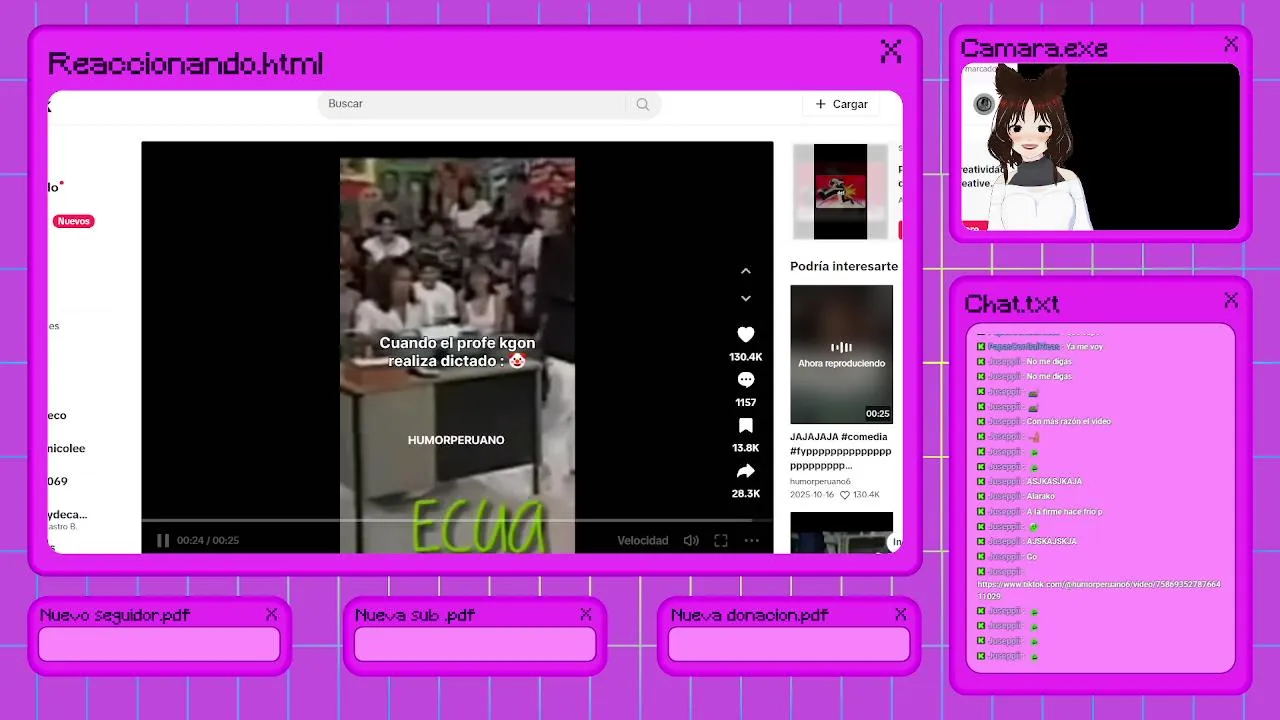This screenshot has height=720, width=1280.
Task: Open the top recommended video thumbnail
Action: [840, 191]
